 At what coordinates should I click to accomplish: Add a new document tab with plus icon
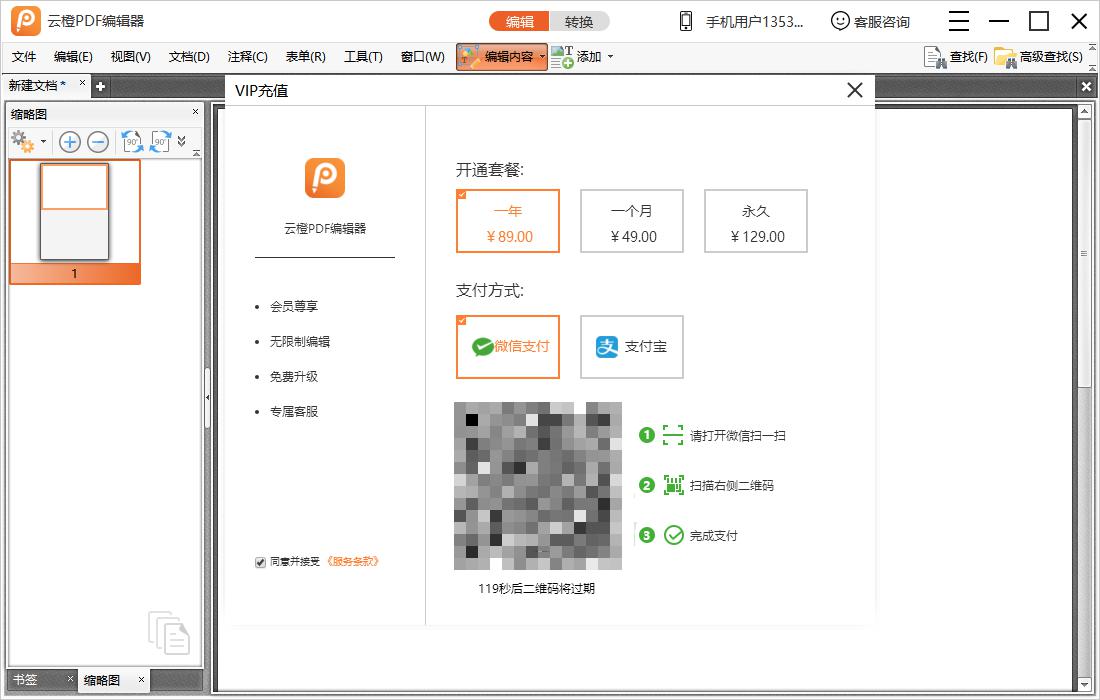100,86
